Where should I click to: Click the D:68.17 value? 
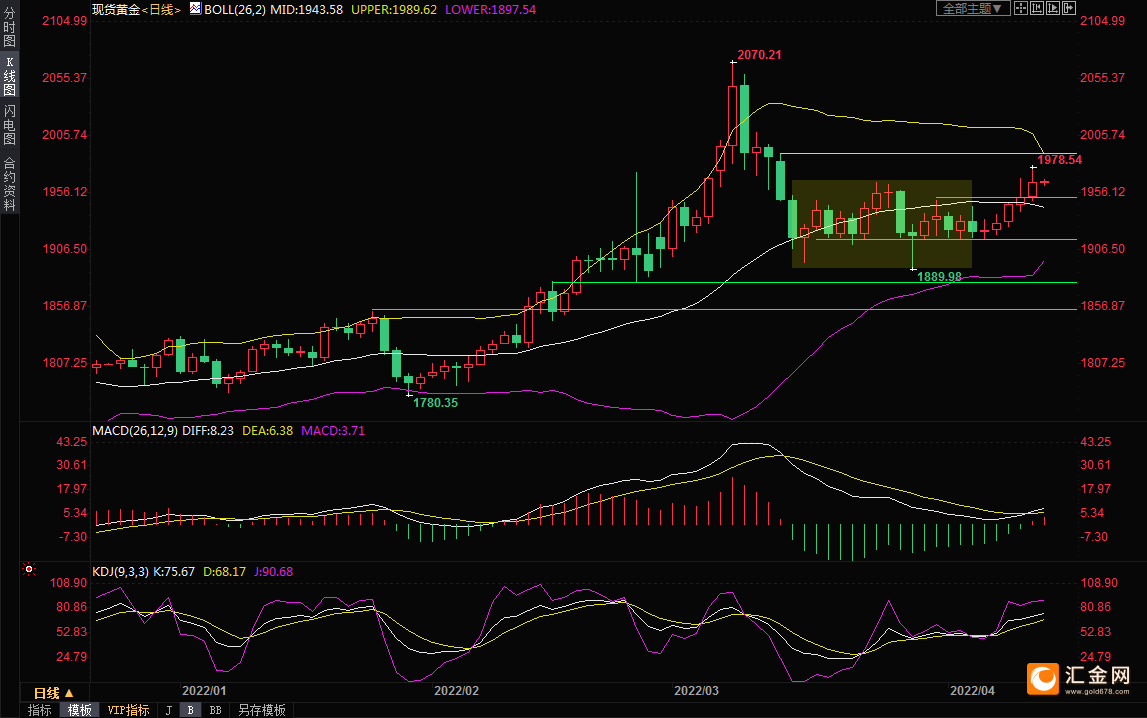click(x=225, y=572)
